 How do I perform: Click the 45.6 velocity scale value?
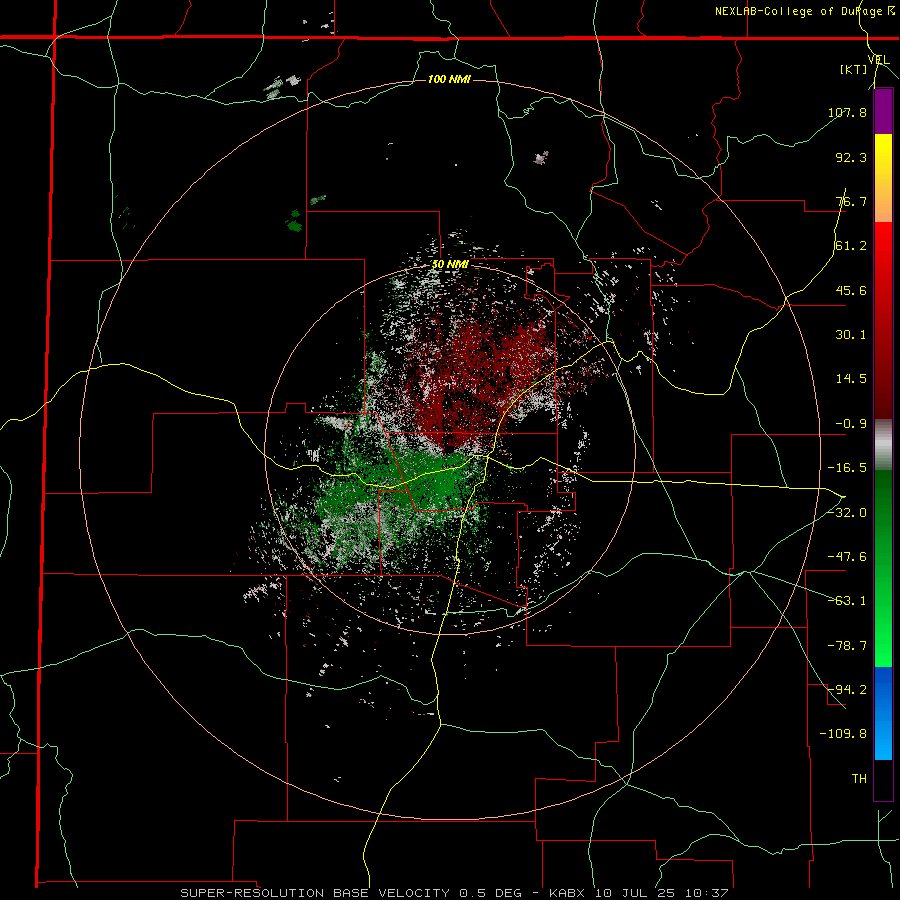851,290
